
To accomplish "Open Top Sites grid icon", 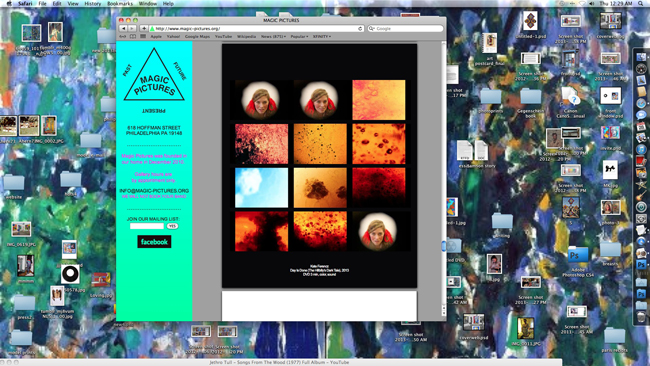I will click(143, 36).
